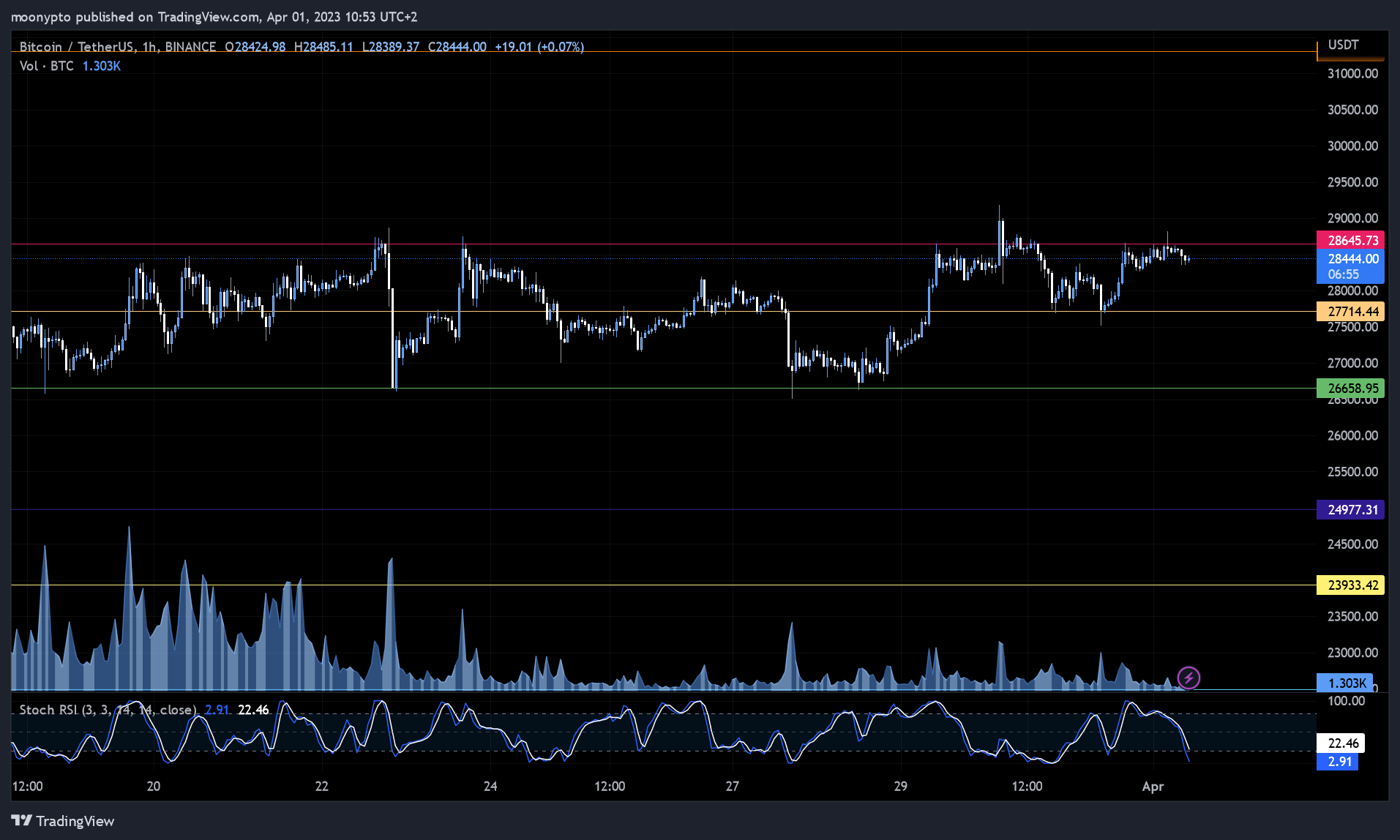Screen dimensions: 1400x840
Task: Click the 30000.00 price axis tick
Action: tap(1352, 146)
